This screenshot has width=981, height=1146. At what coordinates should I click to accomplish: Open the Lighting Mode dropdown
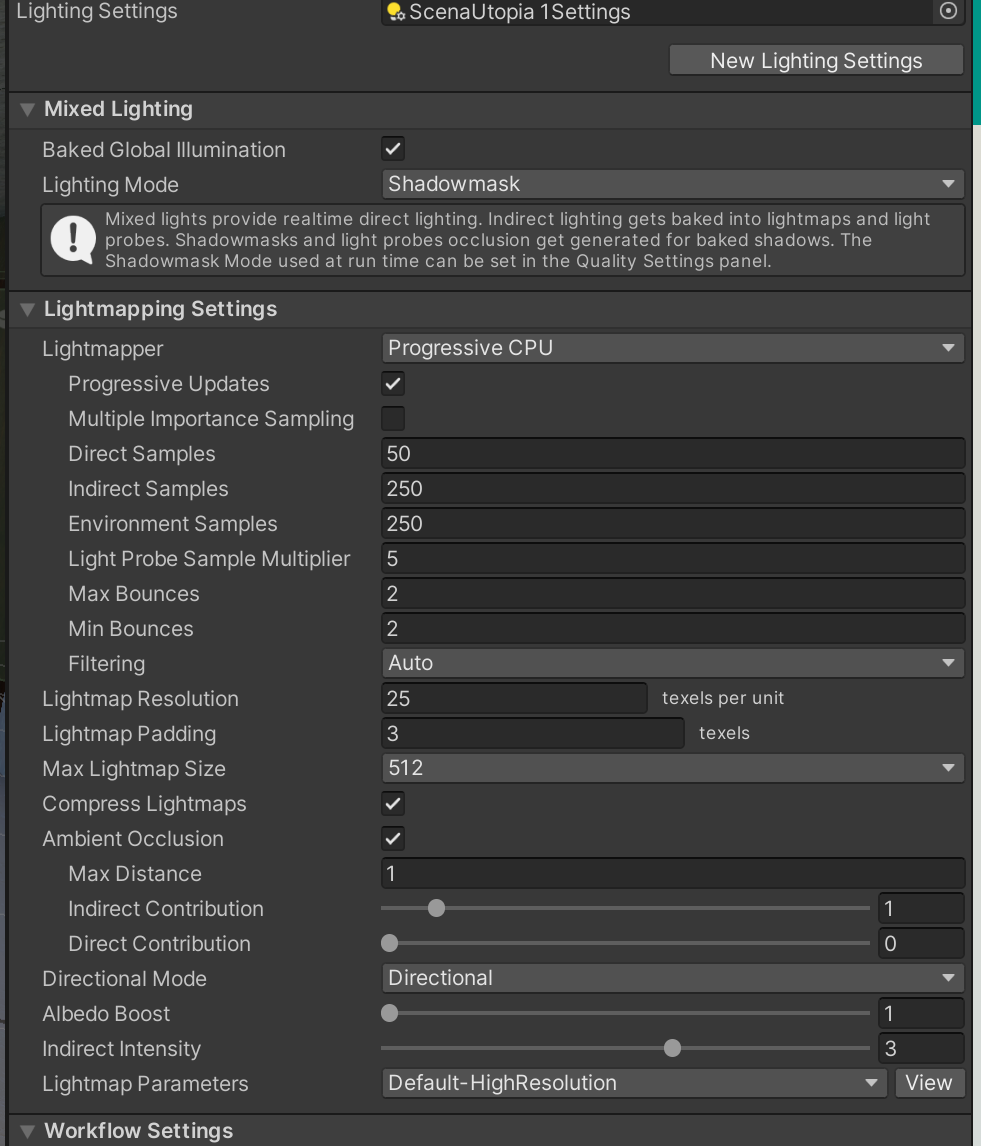point(672,184)
